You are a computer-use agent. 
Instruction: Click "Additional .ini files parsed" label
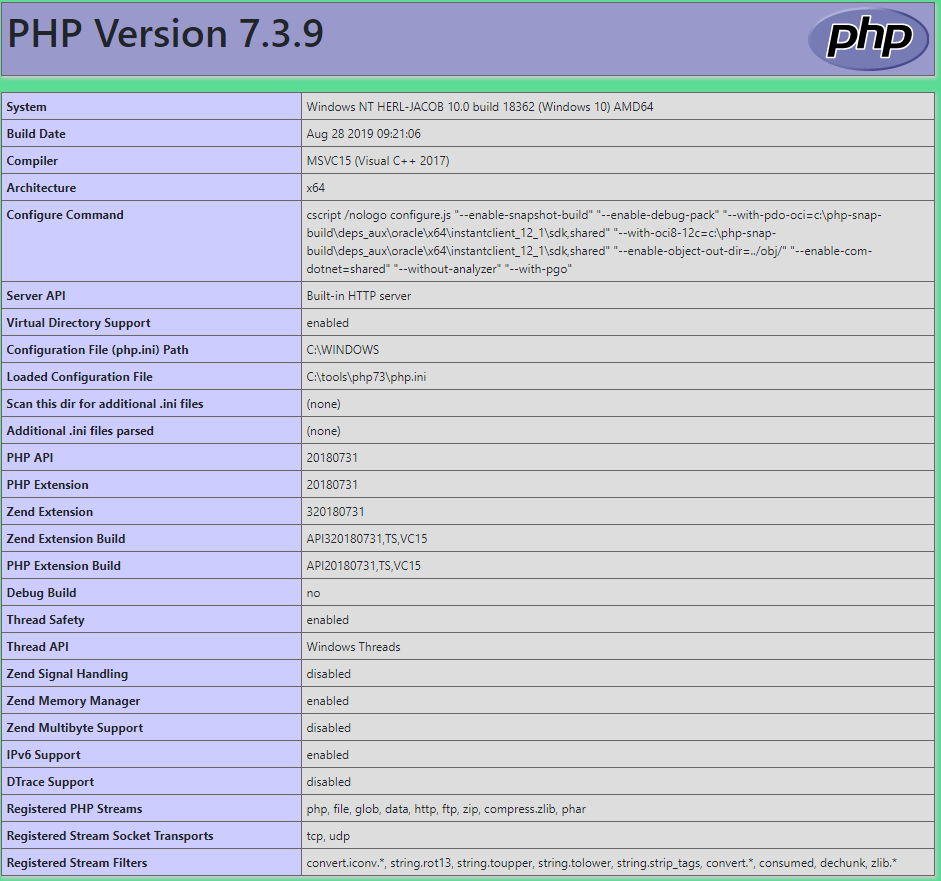click(x=80, y=431)
